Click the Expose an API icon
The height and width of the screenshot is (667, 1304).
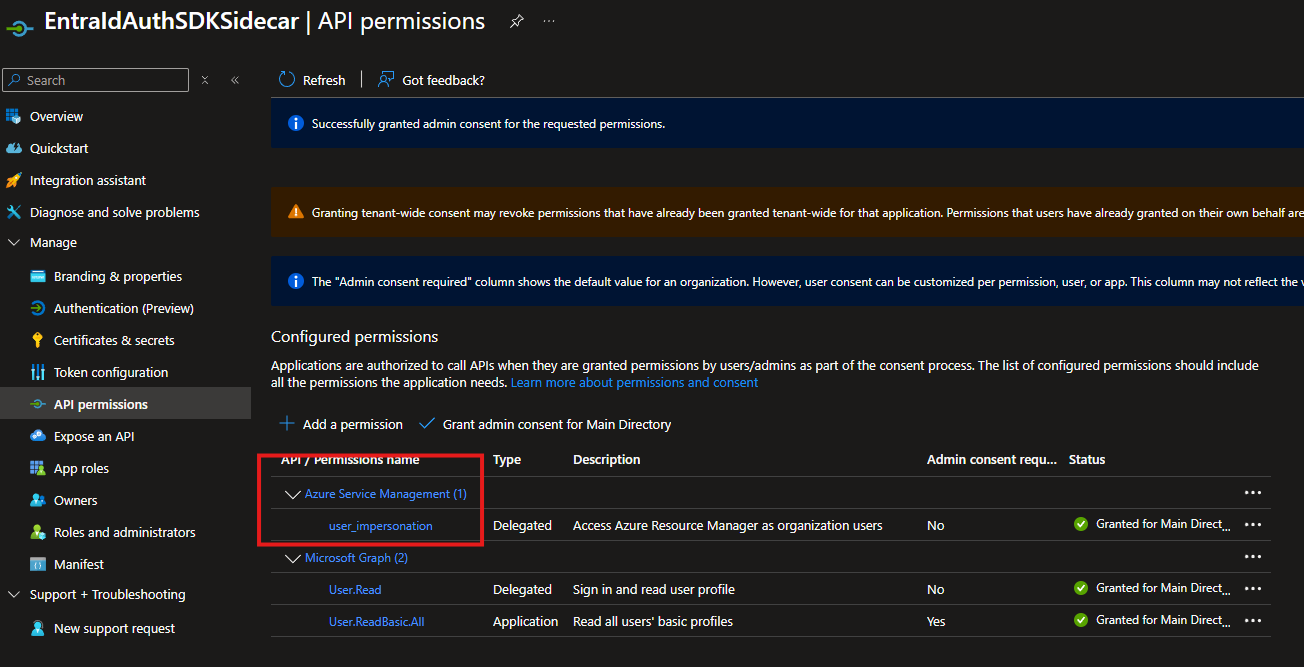tap(38, 436)
